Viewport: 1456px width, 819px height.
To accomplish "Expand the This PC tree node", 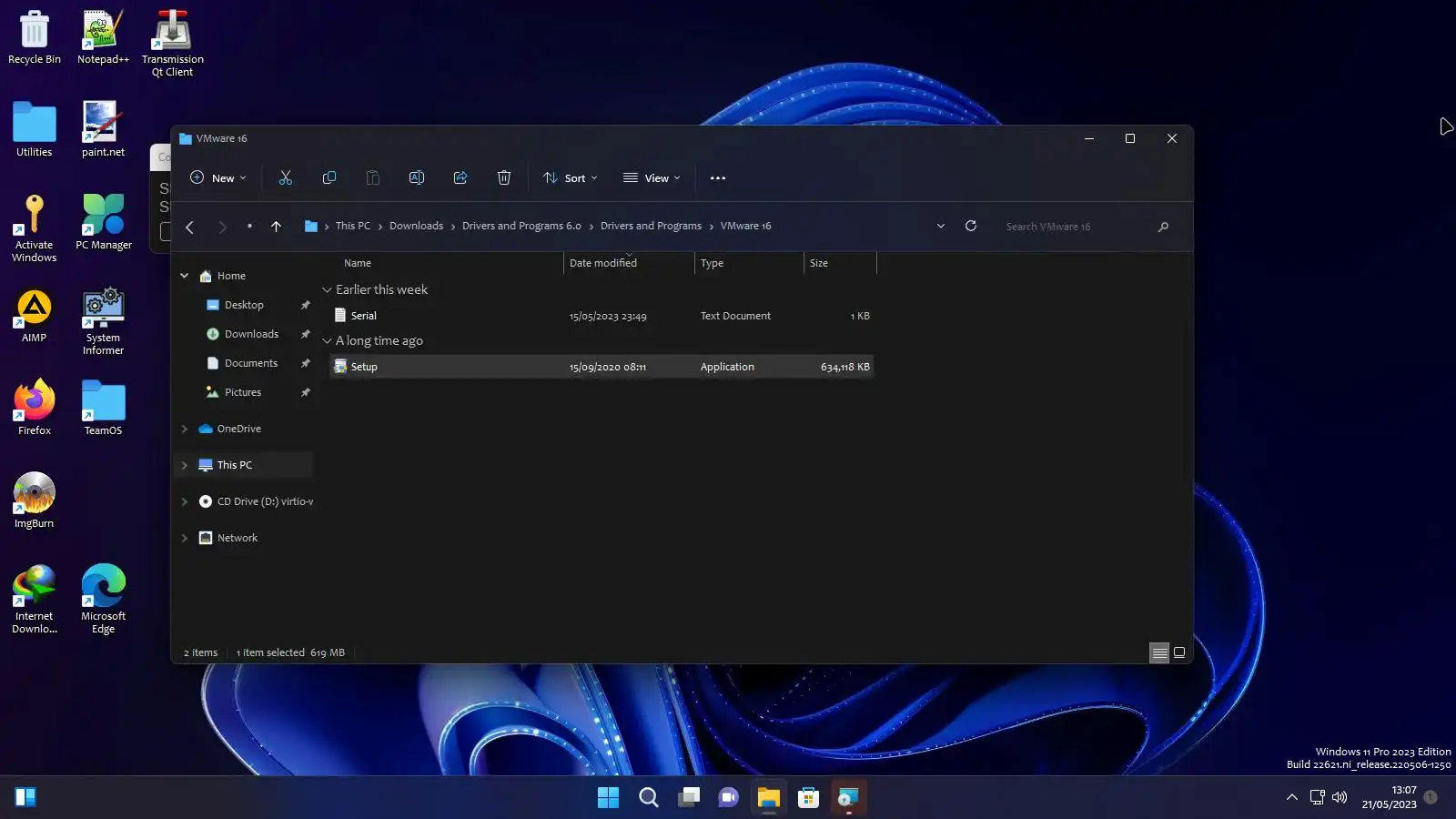I will 185,465.
